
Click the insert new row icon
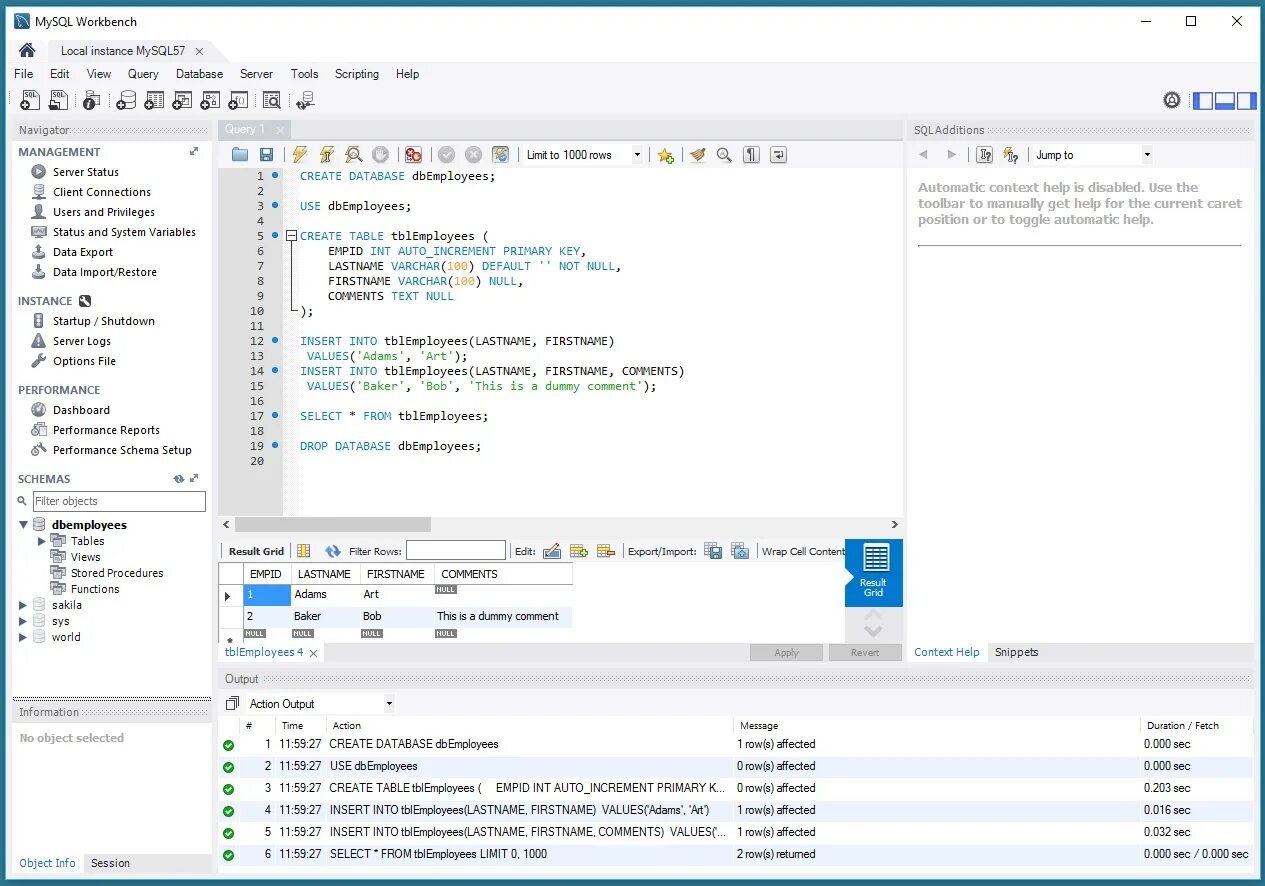point(578,551)
